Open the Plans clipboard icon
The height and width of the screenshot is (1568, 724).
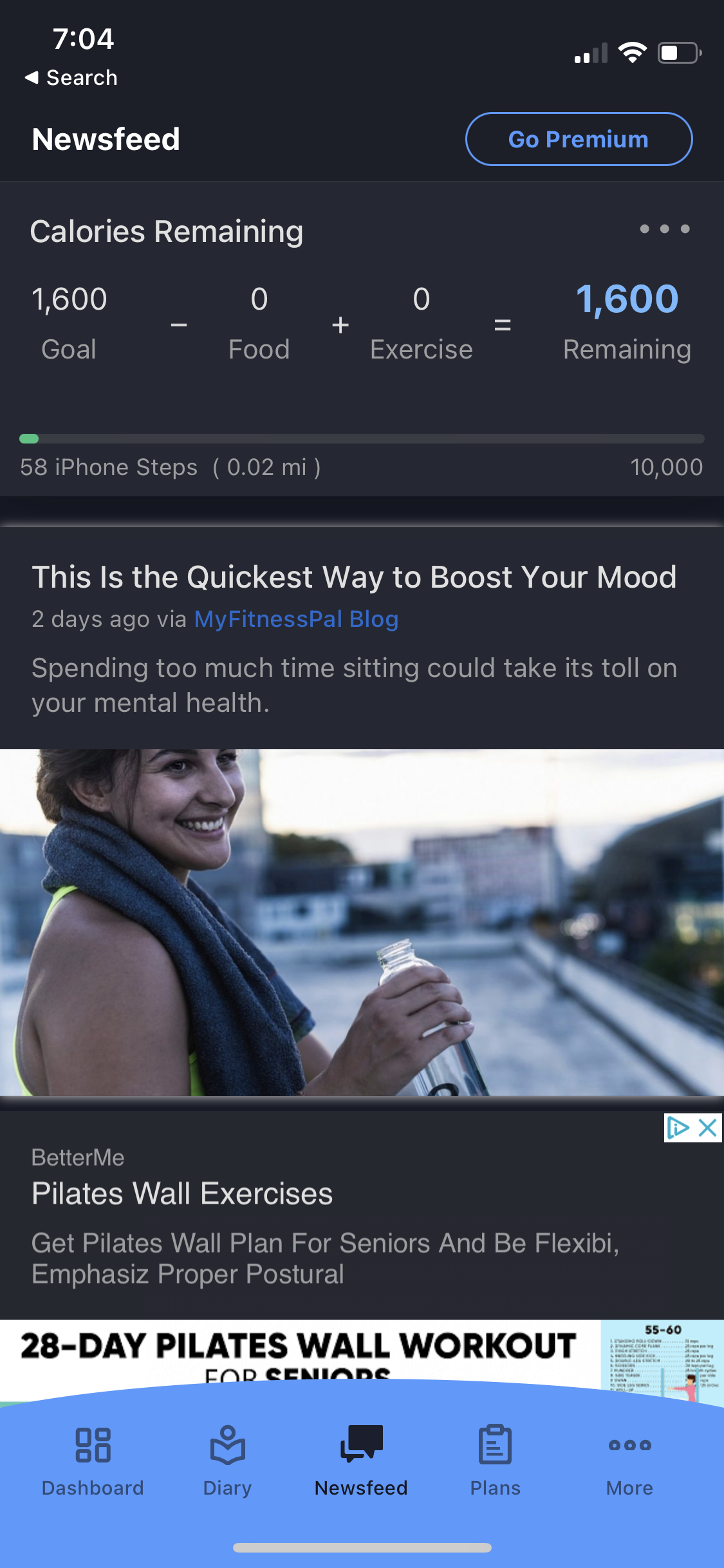(495, 1444)
